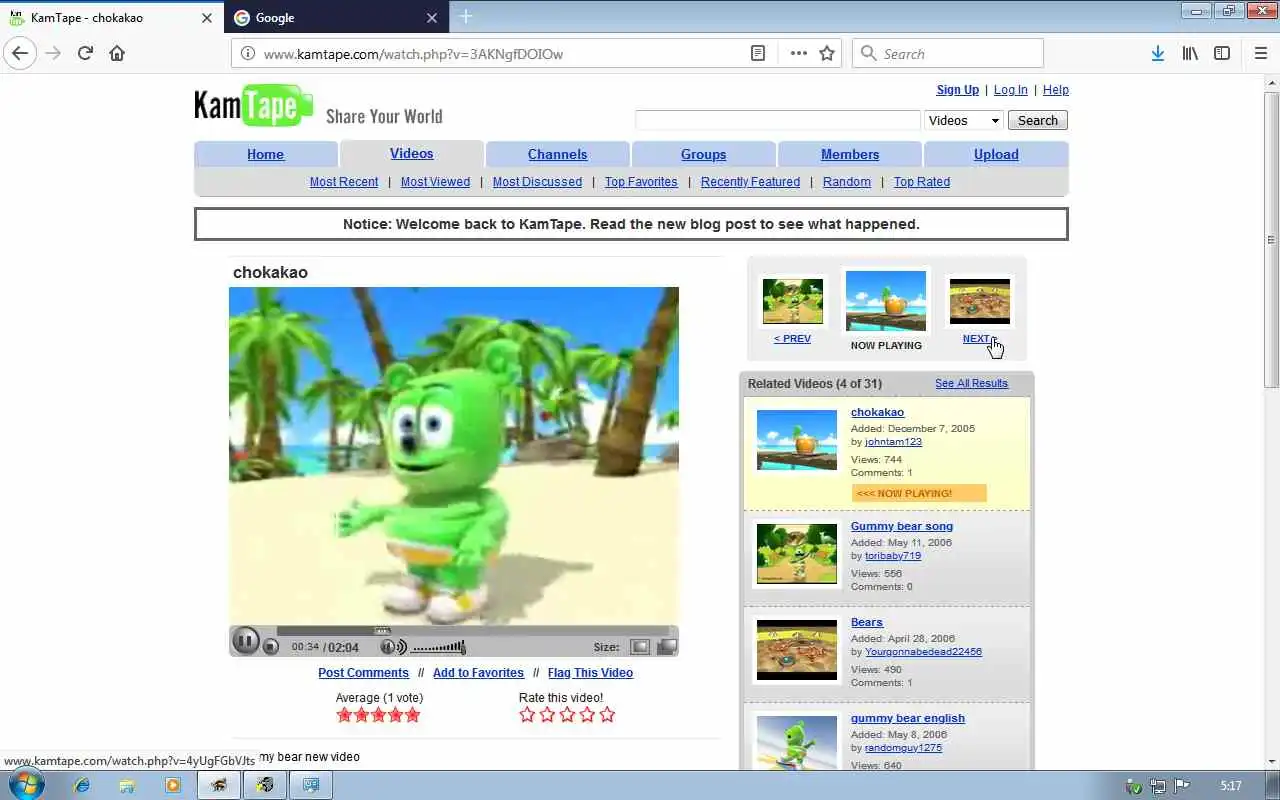Click the browser Search box
1280x800 pixels.
click(x=948, y=53)
